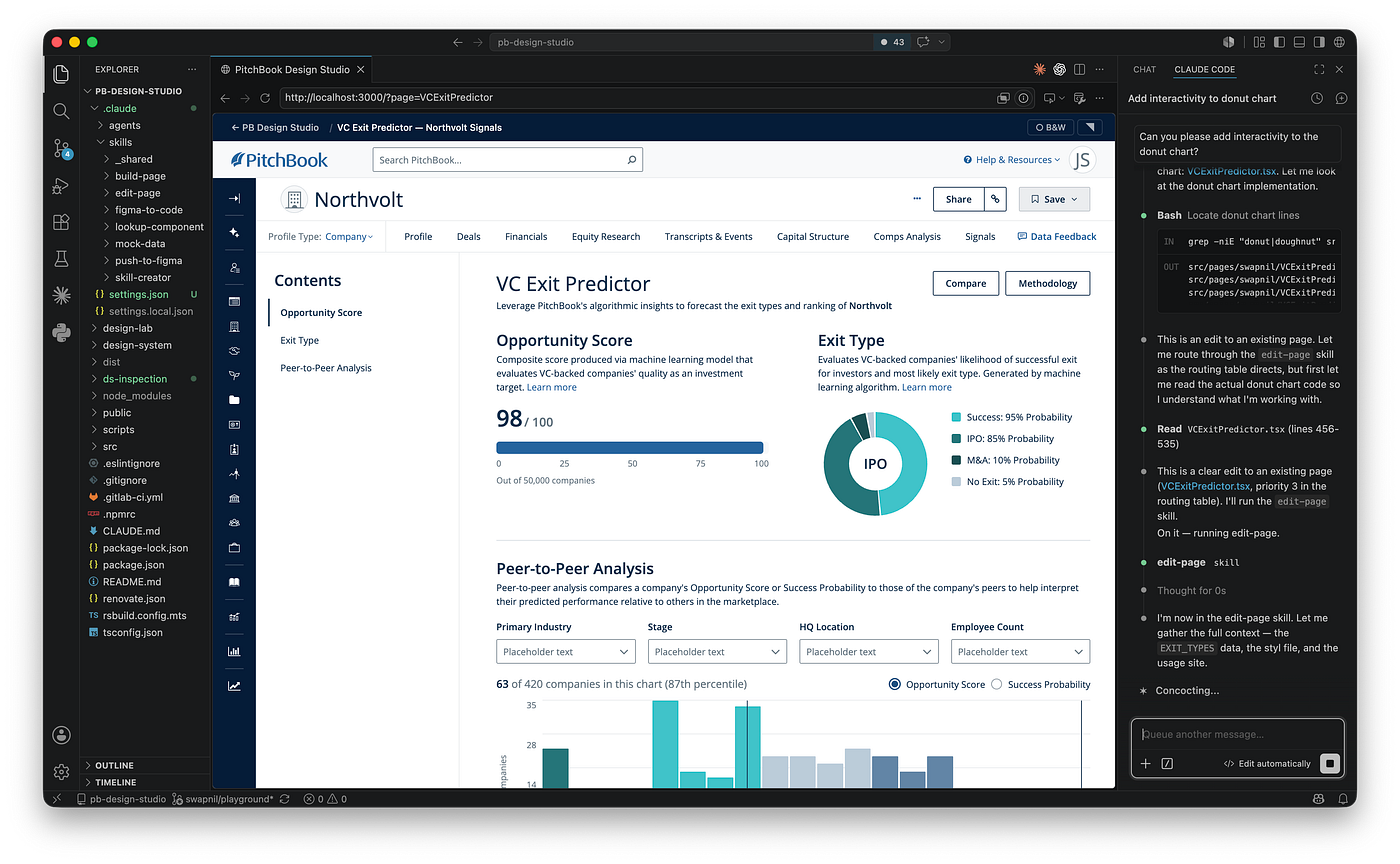
Task: Open more options dots beside Share
Action: (917, 199)
